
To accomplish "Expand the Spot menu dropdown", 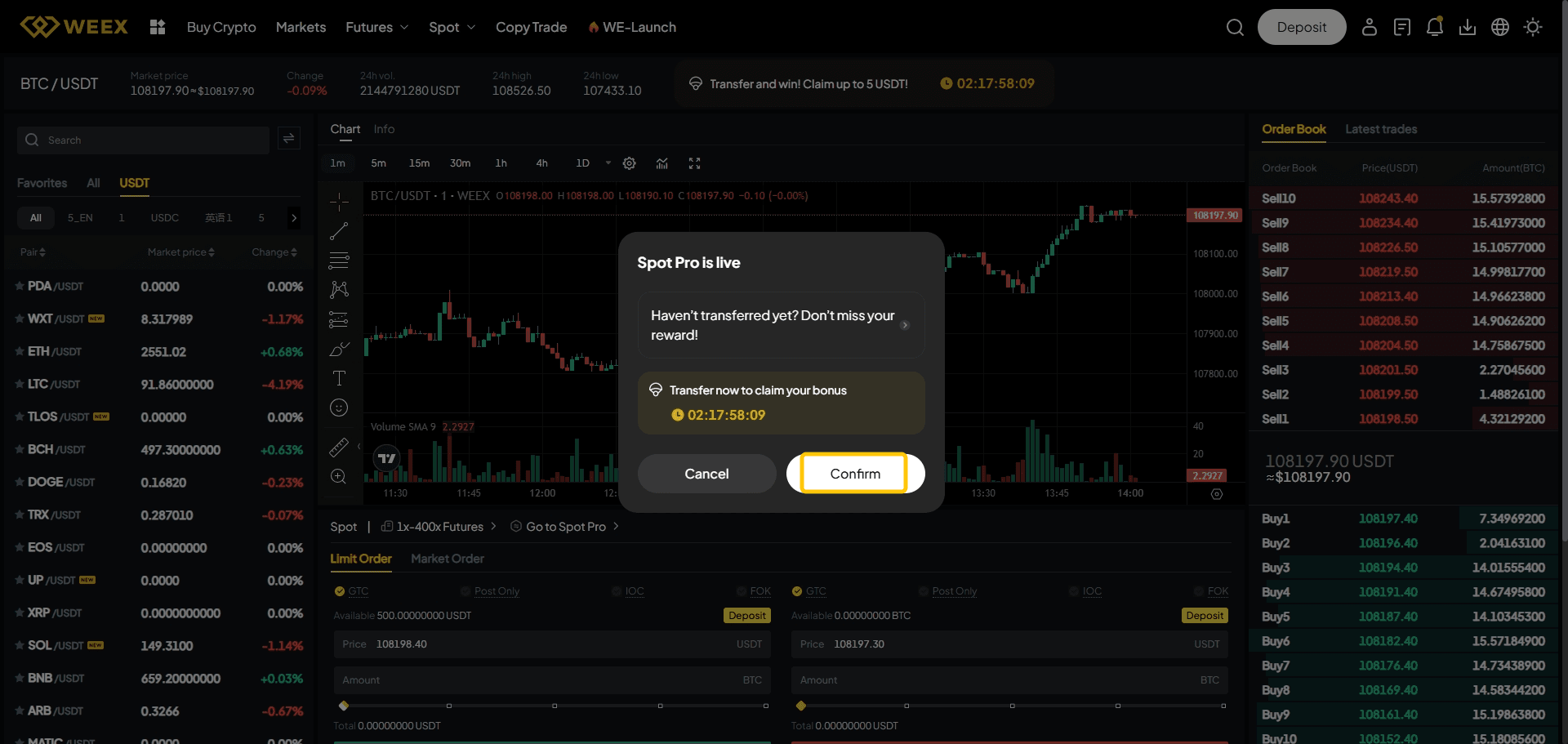I will coord(452,28).
